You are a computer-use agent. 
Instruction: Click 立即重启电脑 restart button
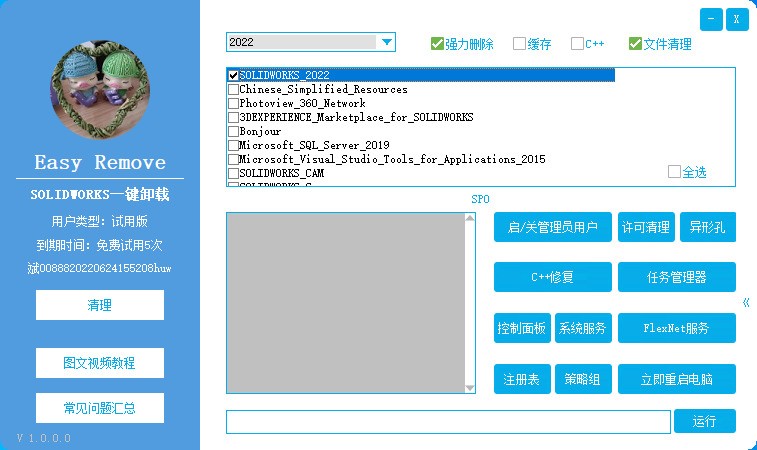click(x=677, y=379)
